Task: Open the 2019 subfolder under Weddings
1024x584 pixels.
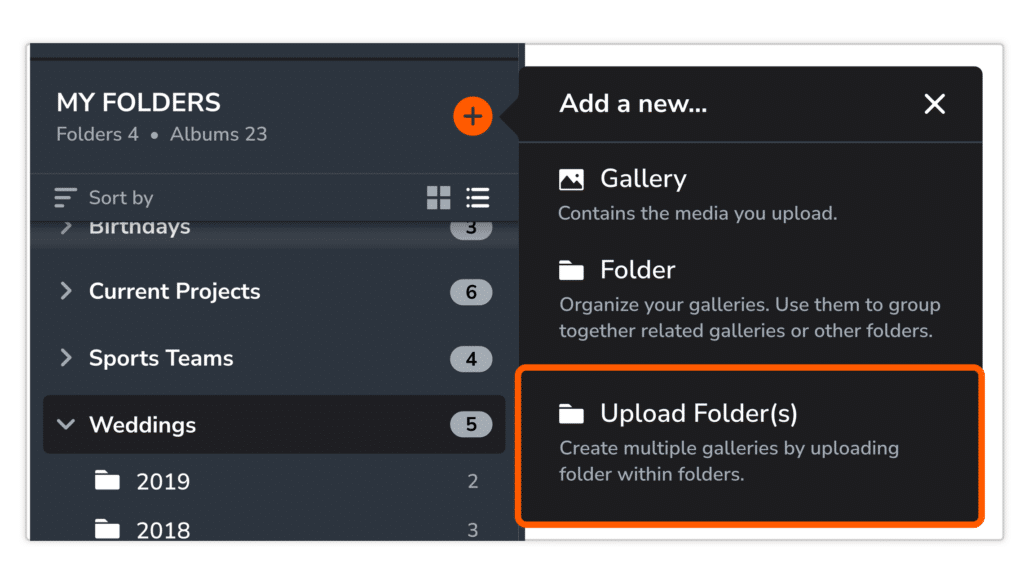Action: (163, 481)
